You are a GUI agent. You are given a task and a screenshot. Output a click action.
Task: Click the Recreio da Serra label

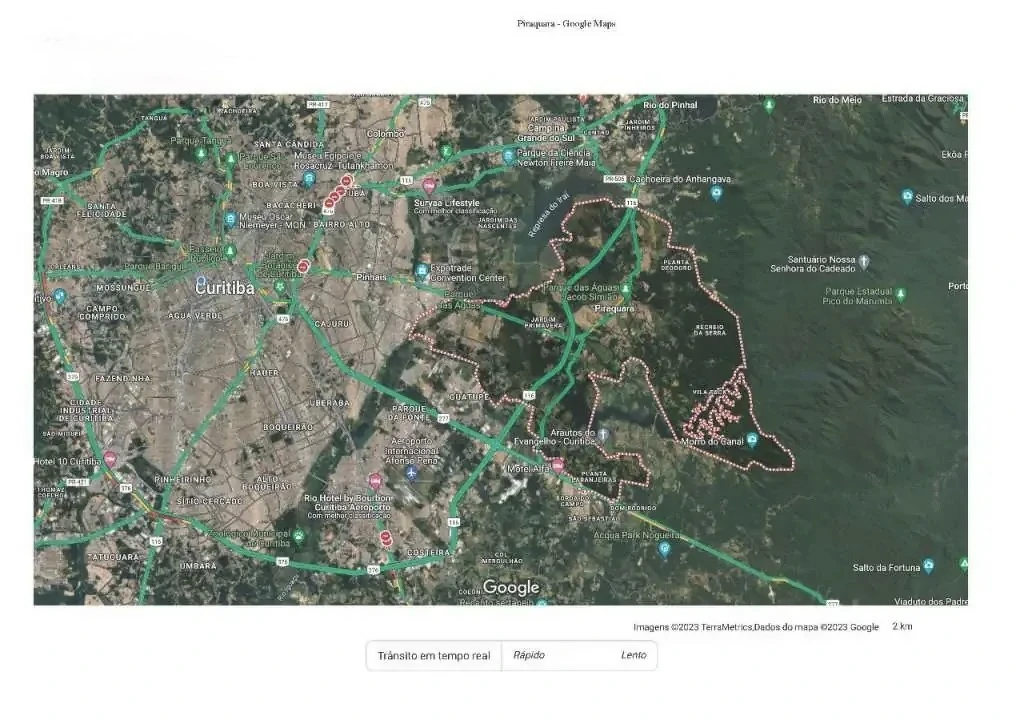[x=709, y=330]
